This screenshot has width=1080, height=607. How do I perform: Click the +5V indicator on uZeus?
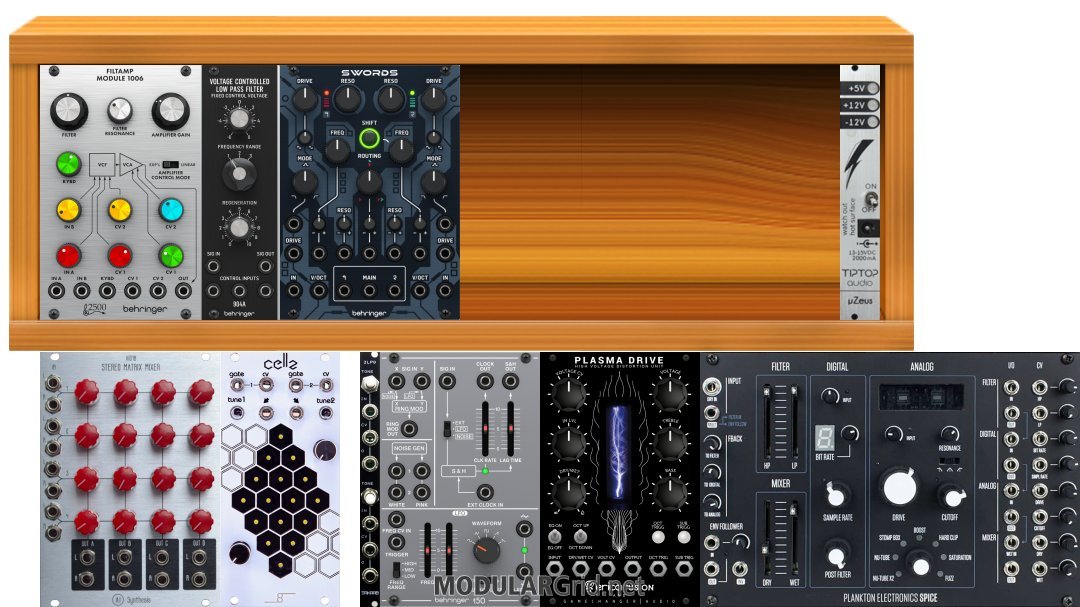873,88
